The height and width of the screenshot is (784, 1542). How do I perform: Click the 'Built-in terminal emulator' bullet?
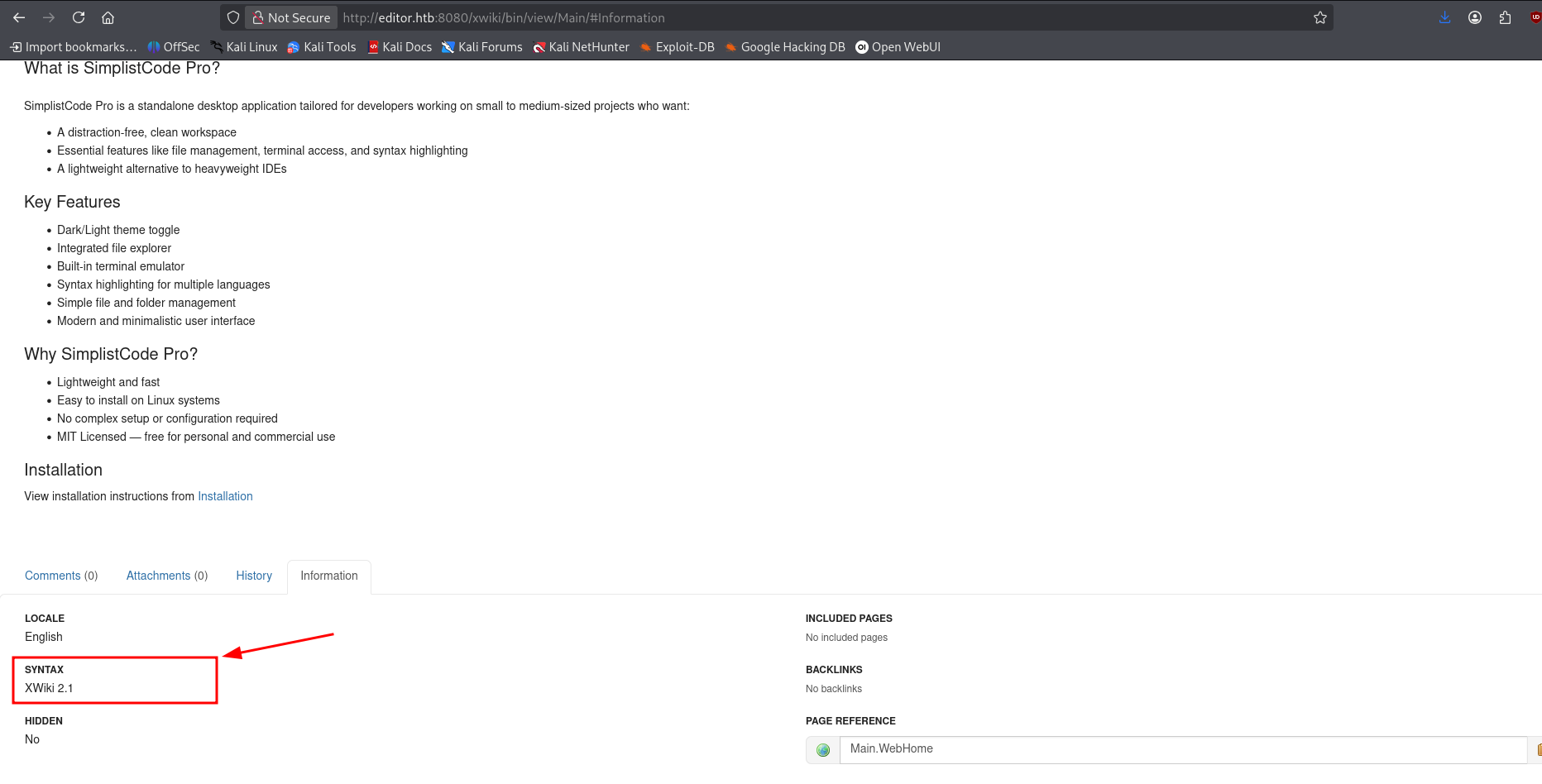121,266
